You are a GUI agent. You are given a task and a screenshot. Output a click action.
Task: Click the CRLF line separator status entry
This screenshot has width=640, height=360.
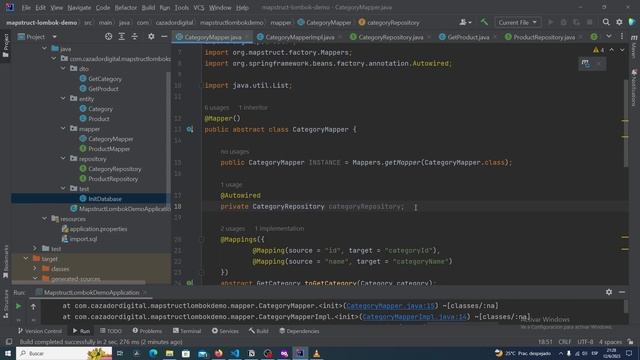pos(565,342)
